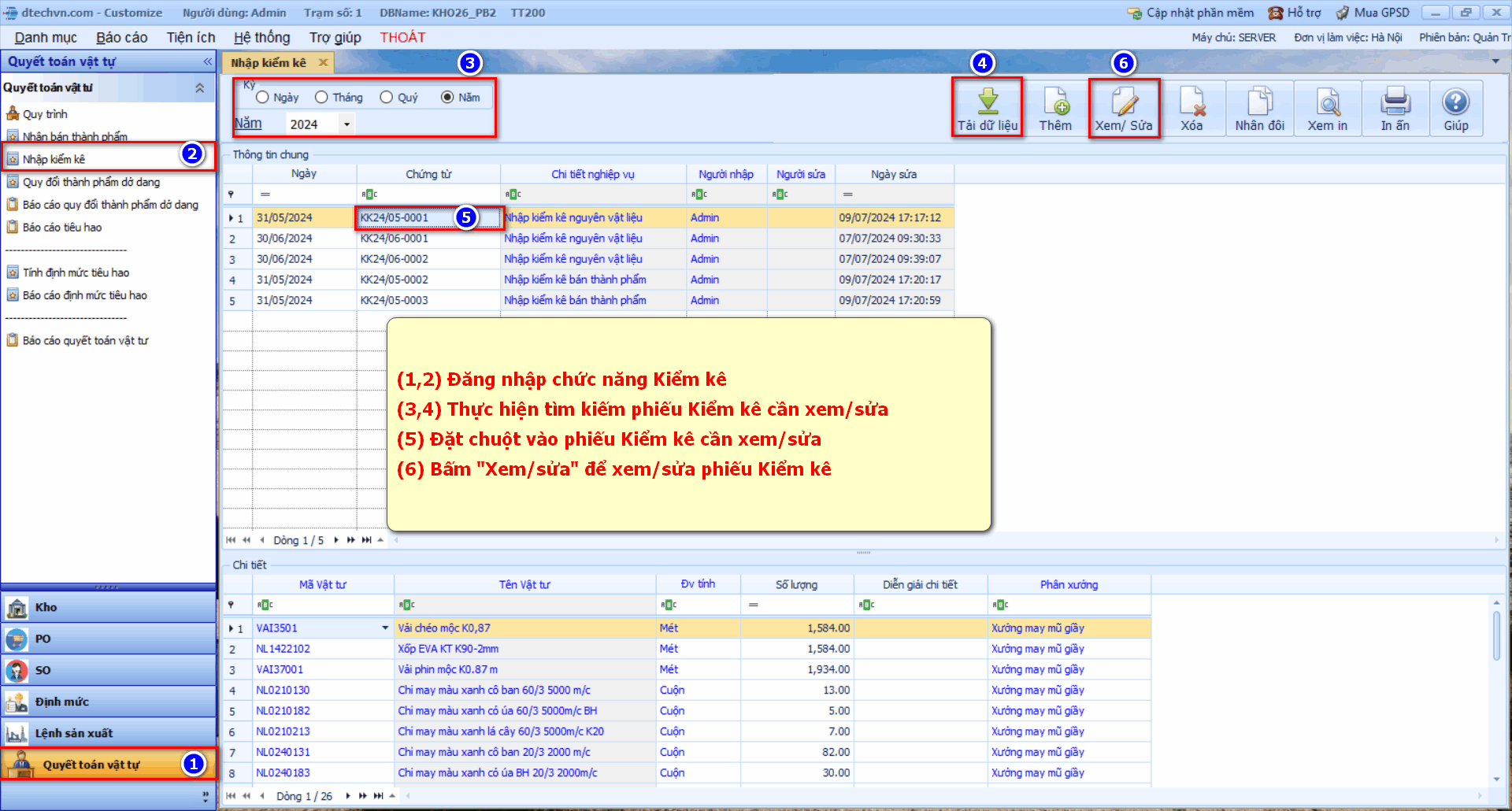
Task: Open Xem/Sửa edit tool
Action: click(1124, 102)
